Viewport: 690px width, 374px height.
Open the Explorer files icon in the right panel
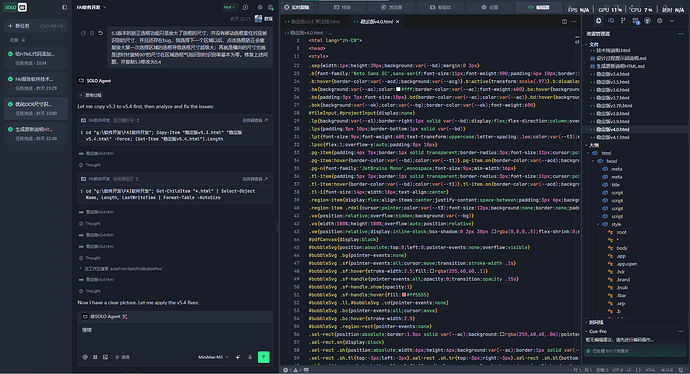[x=598, y=21]
